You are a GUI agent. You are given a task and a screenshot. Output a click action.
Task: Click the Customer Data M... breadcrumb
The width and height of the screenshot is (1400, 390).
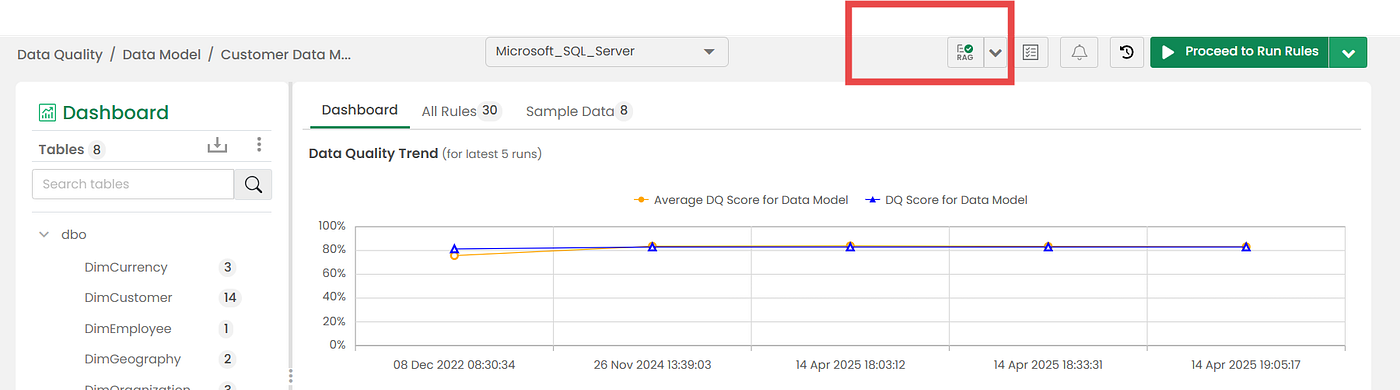coord(286,54)
